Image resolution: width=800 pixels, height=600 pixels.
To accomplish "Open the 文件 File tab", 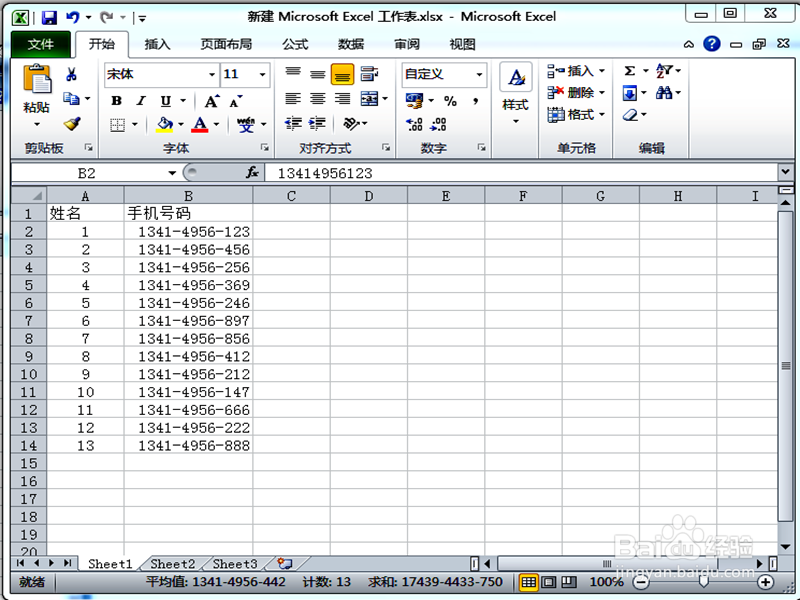I will pos(40,44).
